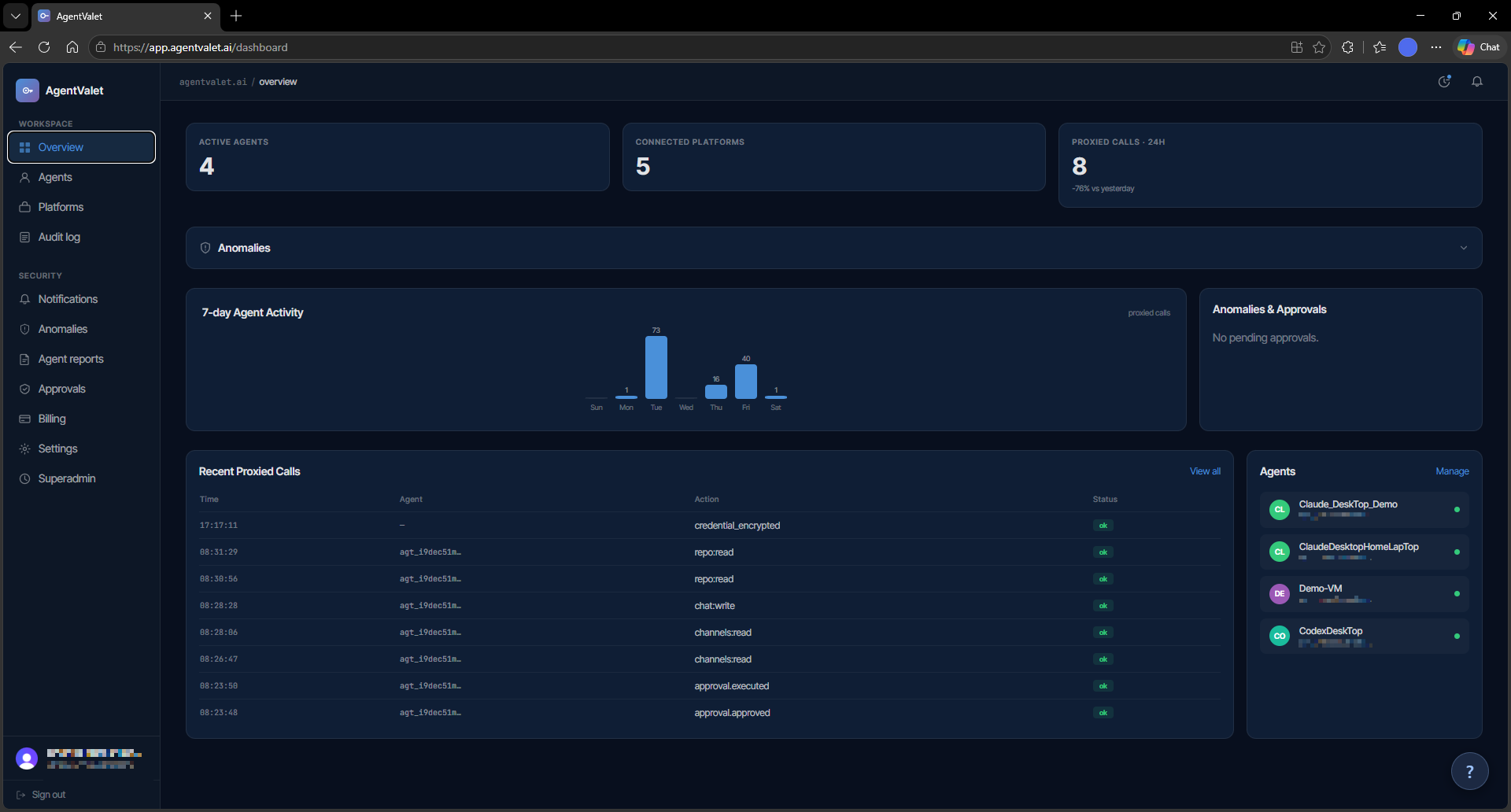Click the round help question mark button
Viewport: 1511px width, 812px height.
click(1469, 771)
